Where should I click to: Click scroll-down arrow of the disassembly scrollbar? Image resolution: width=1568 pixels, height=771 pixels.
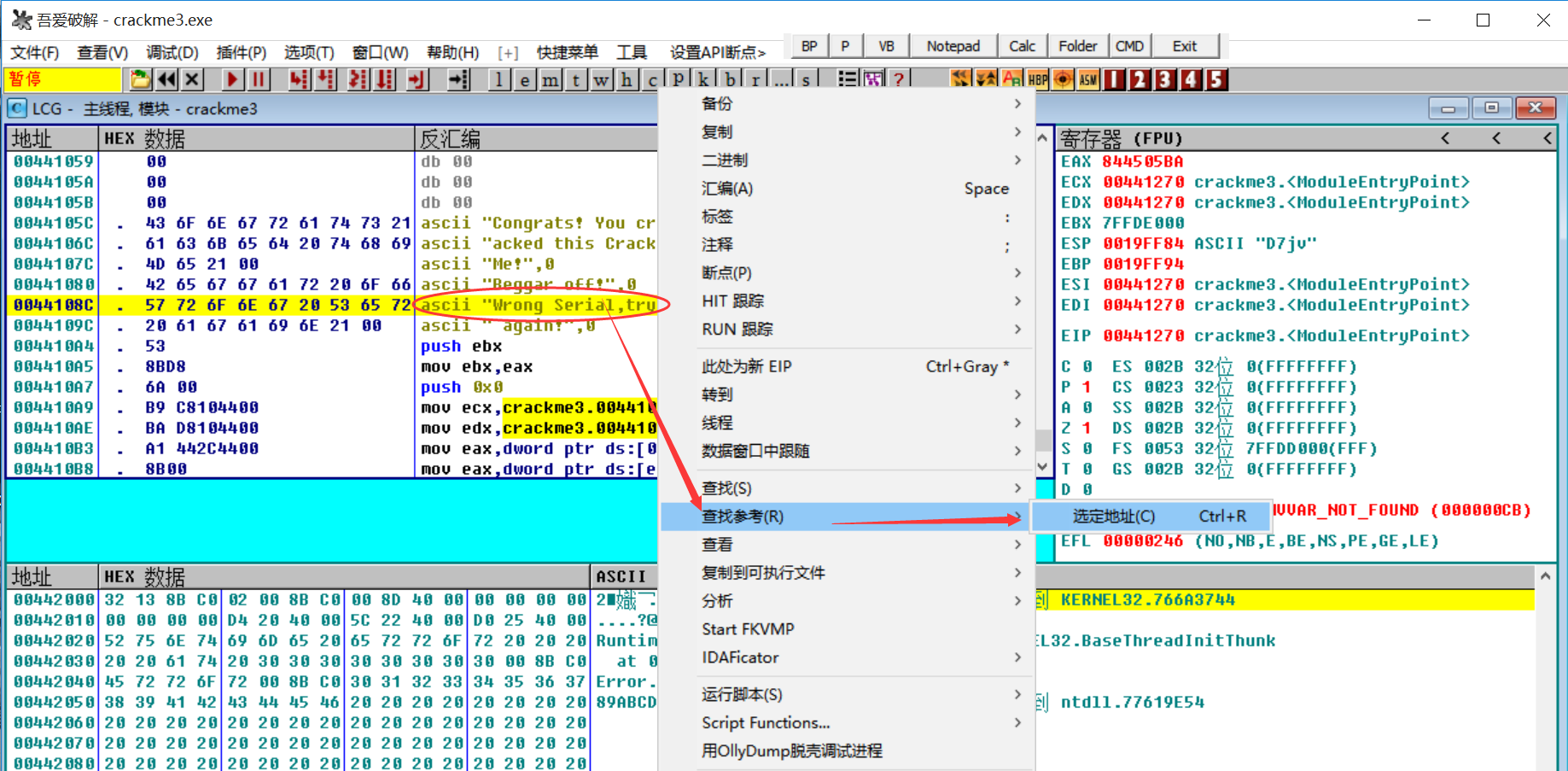(x=1042, y=467)
